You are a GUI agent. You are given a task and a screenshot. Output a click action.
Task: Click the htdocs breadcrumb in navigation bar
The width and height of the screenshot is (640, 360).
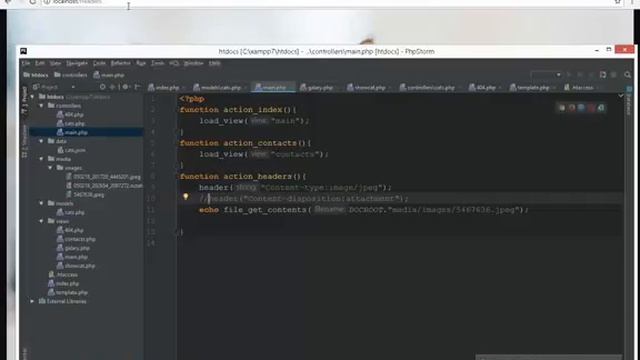(36, 75)
